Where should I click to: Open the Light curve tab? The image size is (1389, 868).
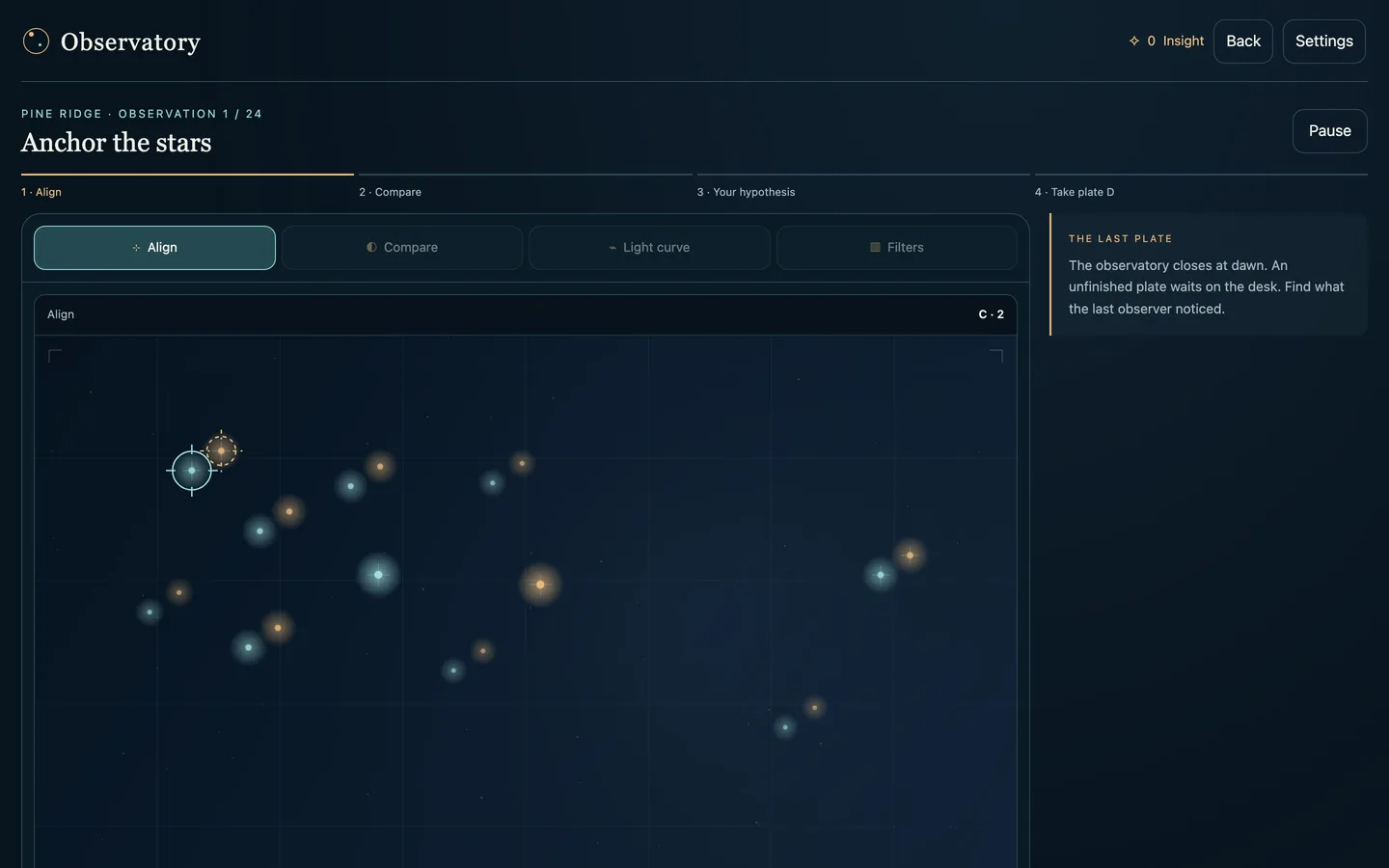(x=649, y=248)
